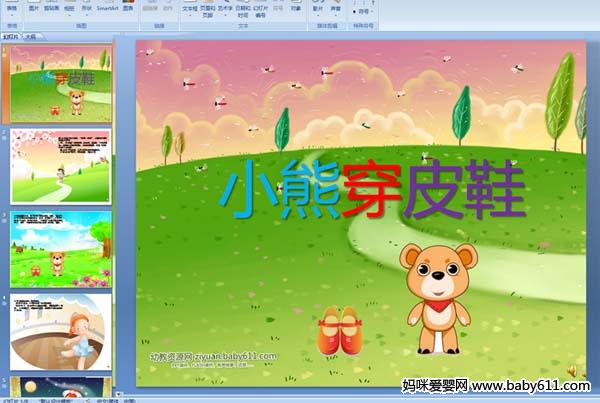The width and height of the screenshot is (600, 403).
Task: Expand the Table (表格) dropdown
Action: [12, 9]
